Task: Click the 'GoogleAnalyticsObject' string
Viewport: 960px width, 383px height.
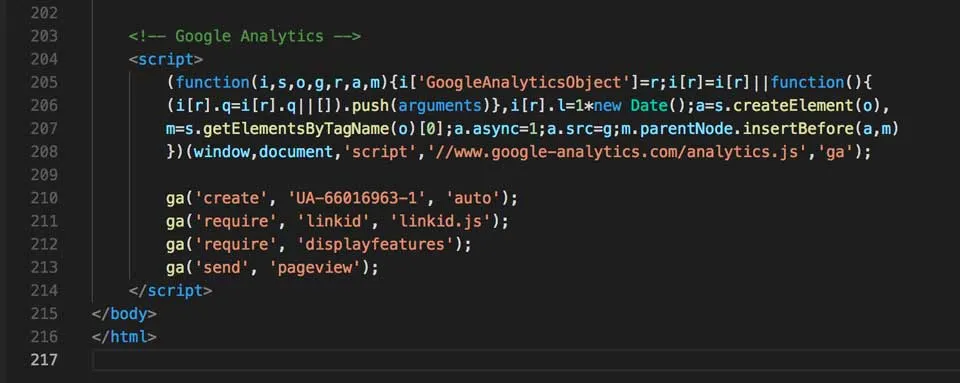Action: click(x=525, y=83)
